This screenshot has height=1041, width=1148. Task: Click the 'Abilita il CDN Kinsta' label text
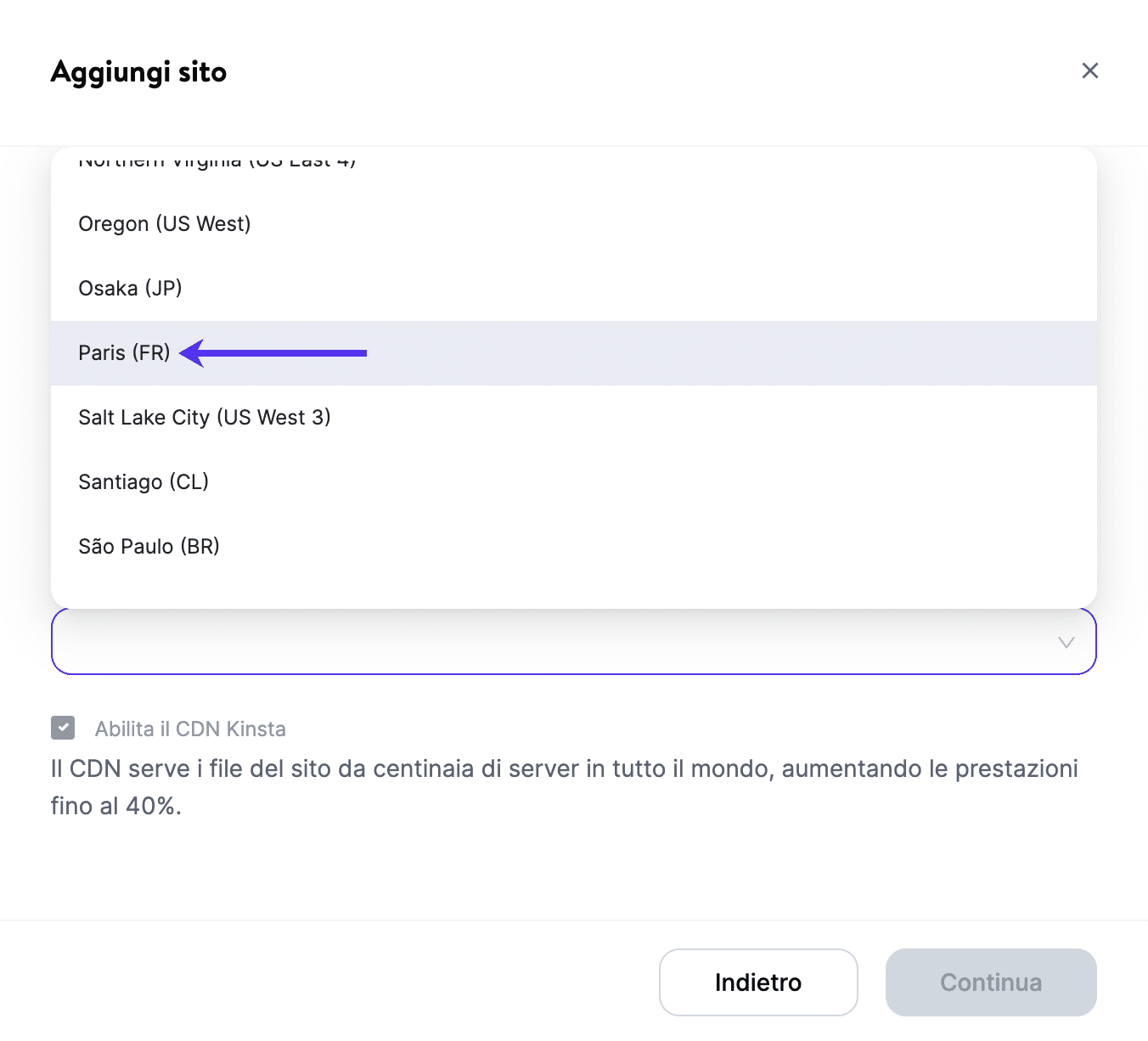point(190,729)
